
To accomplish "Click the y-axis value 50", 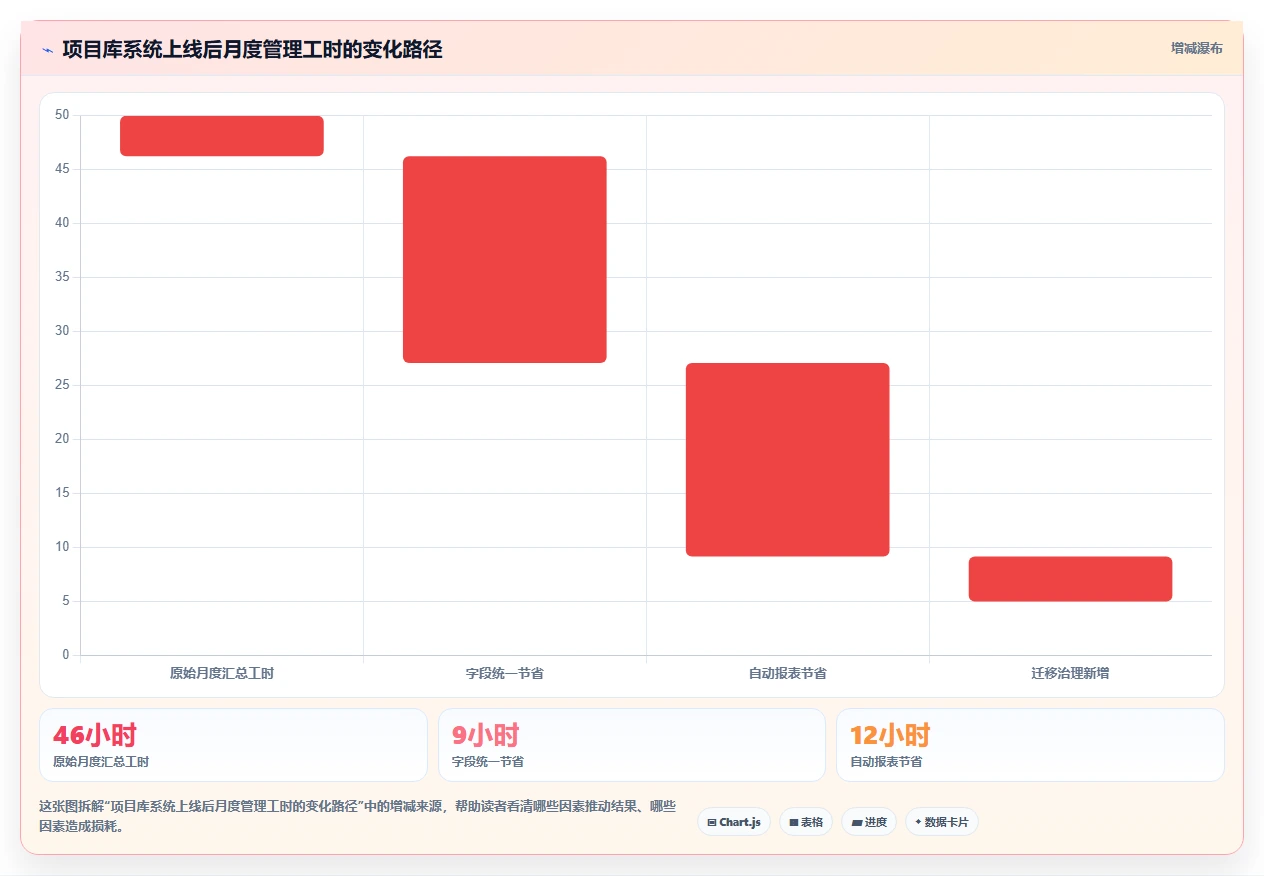I will (62, 115).
